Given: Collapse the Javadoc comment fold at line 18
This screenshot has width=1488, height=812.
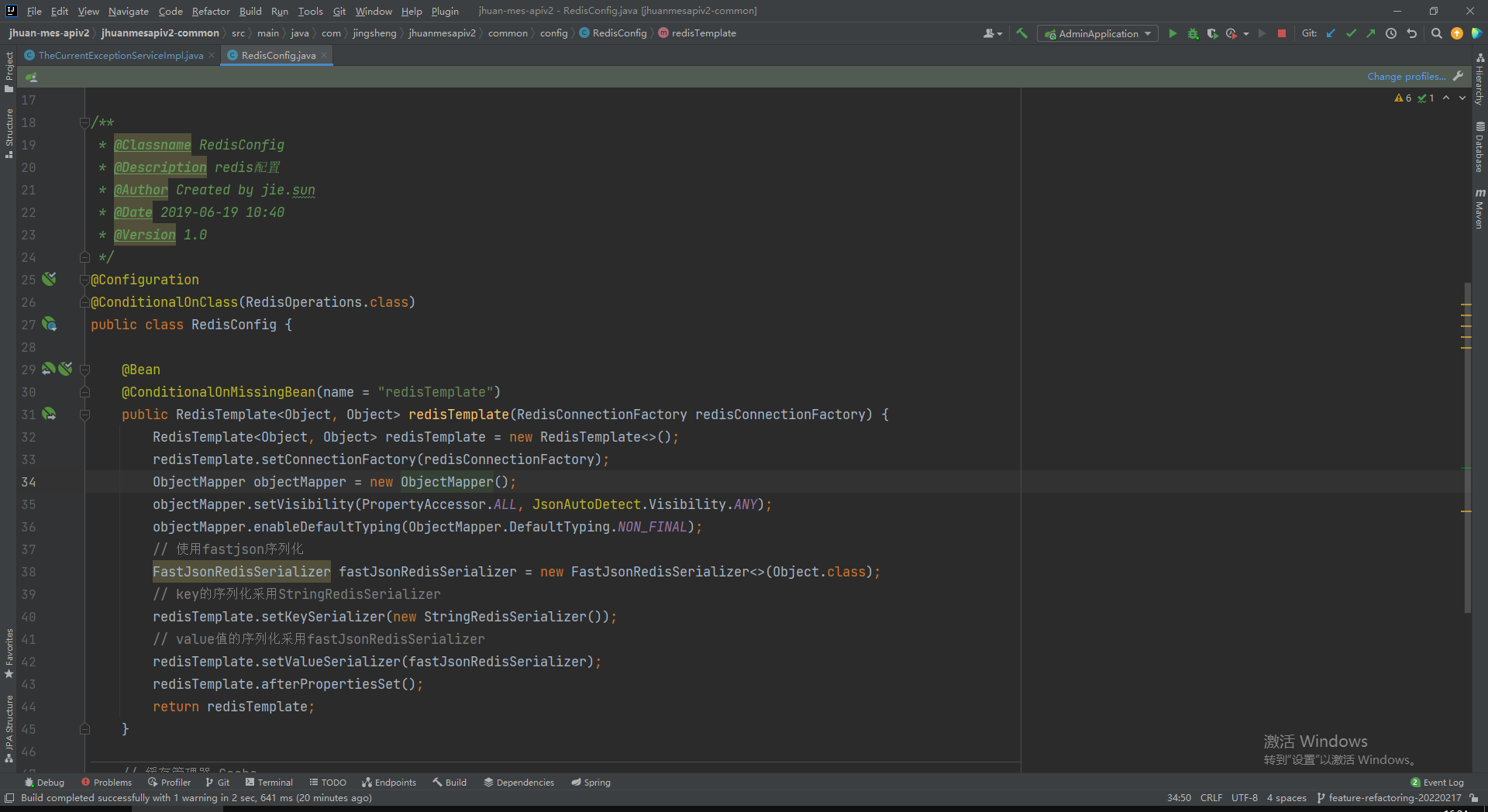Looking at the screenshot, I should coord(85,122).
